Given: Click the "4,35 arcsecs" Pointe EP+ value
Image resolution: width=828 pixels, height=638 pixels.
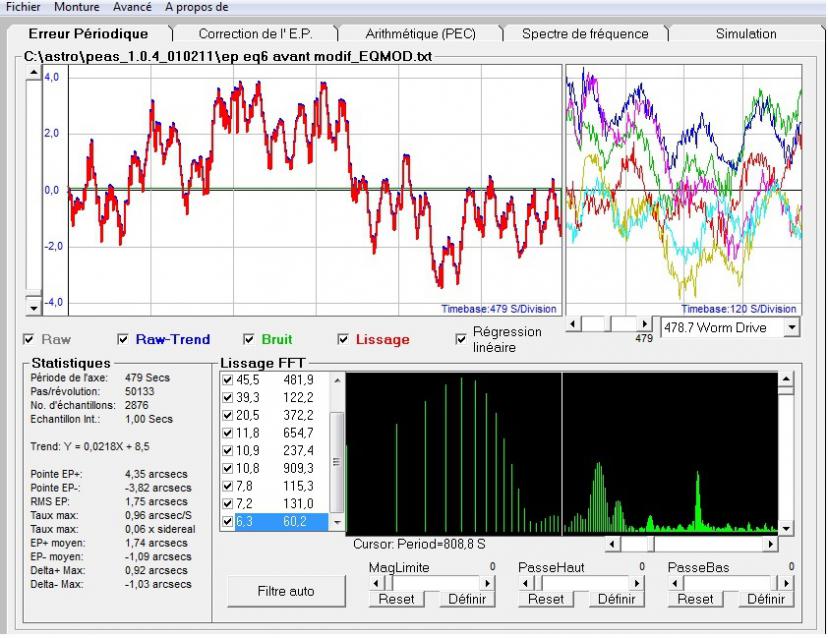Looking at the screenshot, I should pyautogui.click(x=156, y=474).
